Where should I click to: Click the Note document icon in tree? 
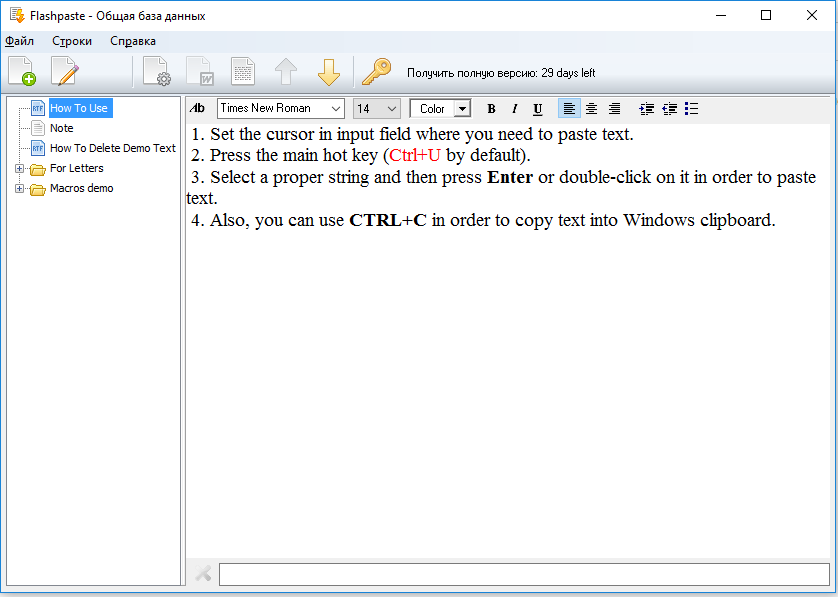tap(38, 128)
